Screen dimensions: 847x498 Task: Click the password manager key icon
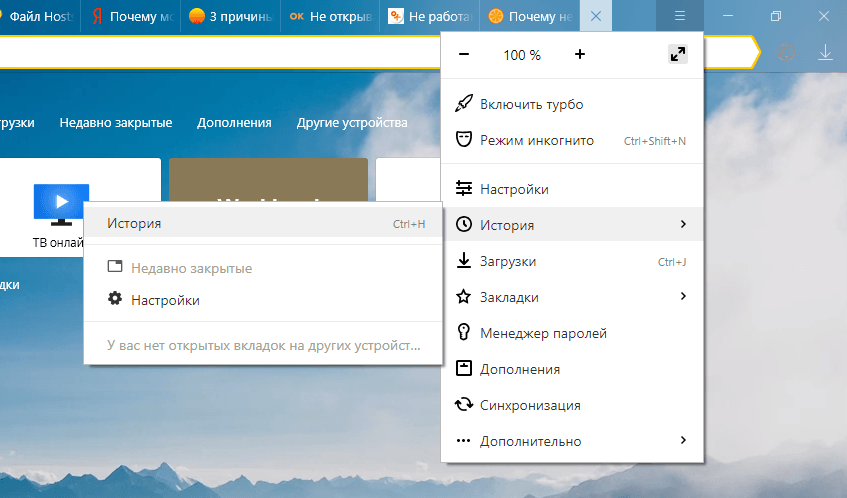(463, 333)
